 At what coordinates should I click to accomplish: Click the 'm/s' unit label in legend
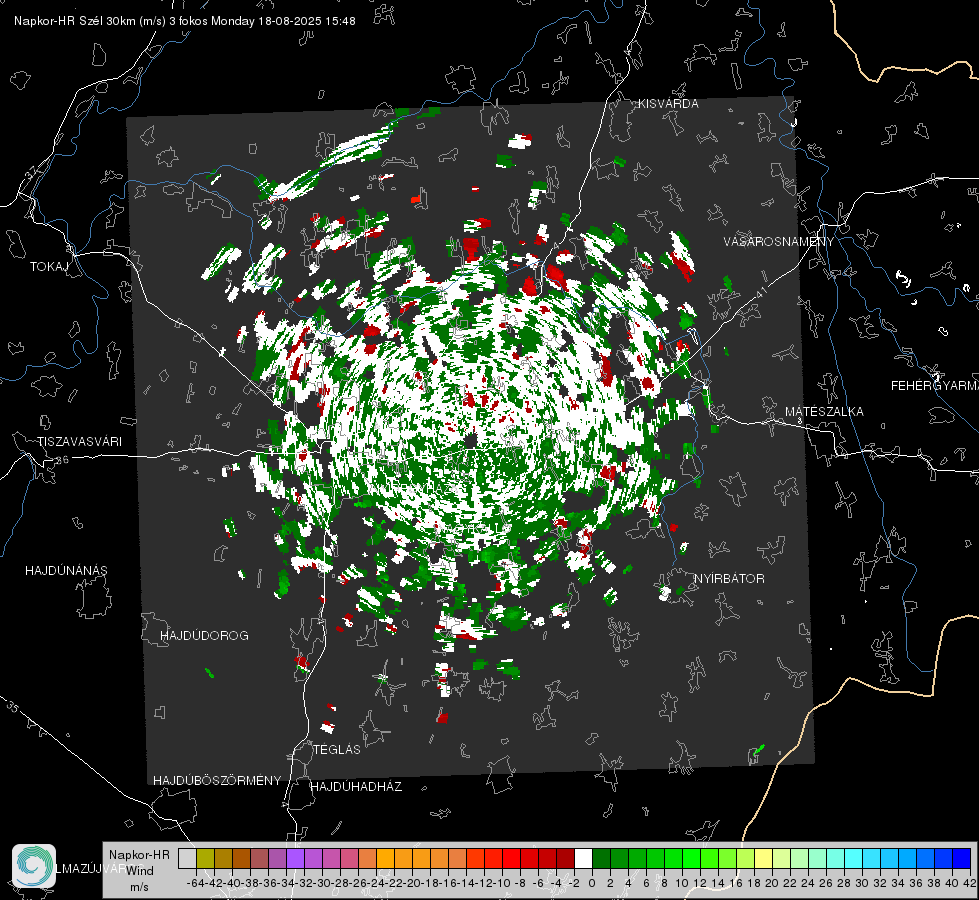coord(139,887)
